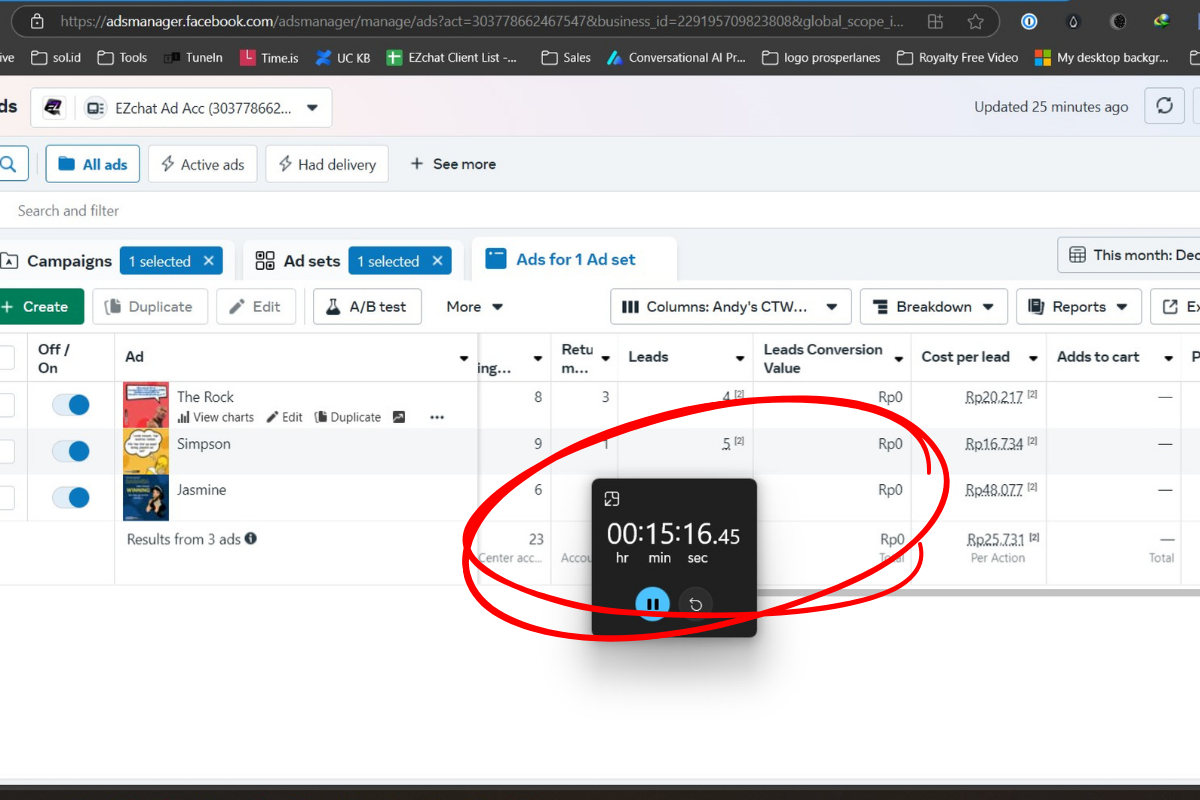The image size is (1200, 800).
Task: Click View charts under The Rock ad
Action: (x=216, y=417)
